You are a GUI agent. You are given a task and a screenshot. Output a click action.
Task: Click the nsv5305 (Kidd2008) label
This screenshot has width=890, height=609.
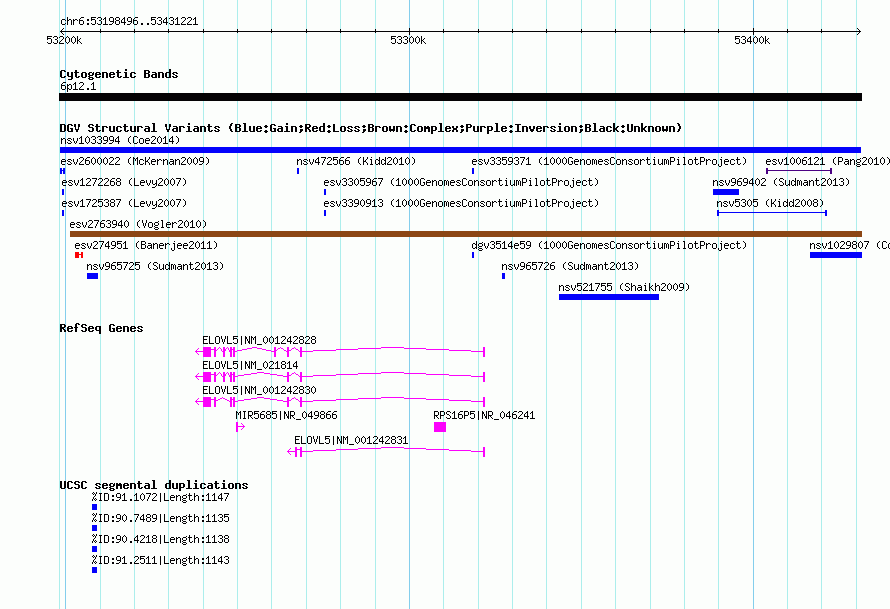tap(770, 203)
